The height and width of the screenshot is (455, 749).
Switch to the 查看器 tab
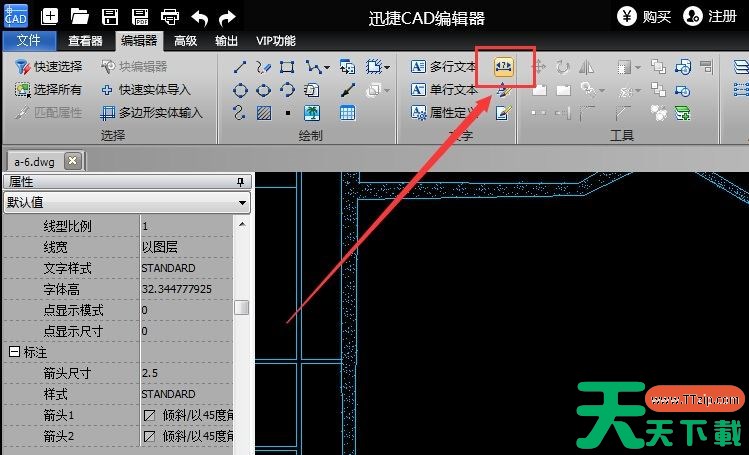click(85, 41)
